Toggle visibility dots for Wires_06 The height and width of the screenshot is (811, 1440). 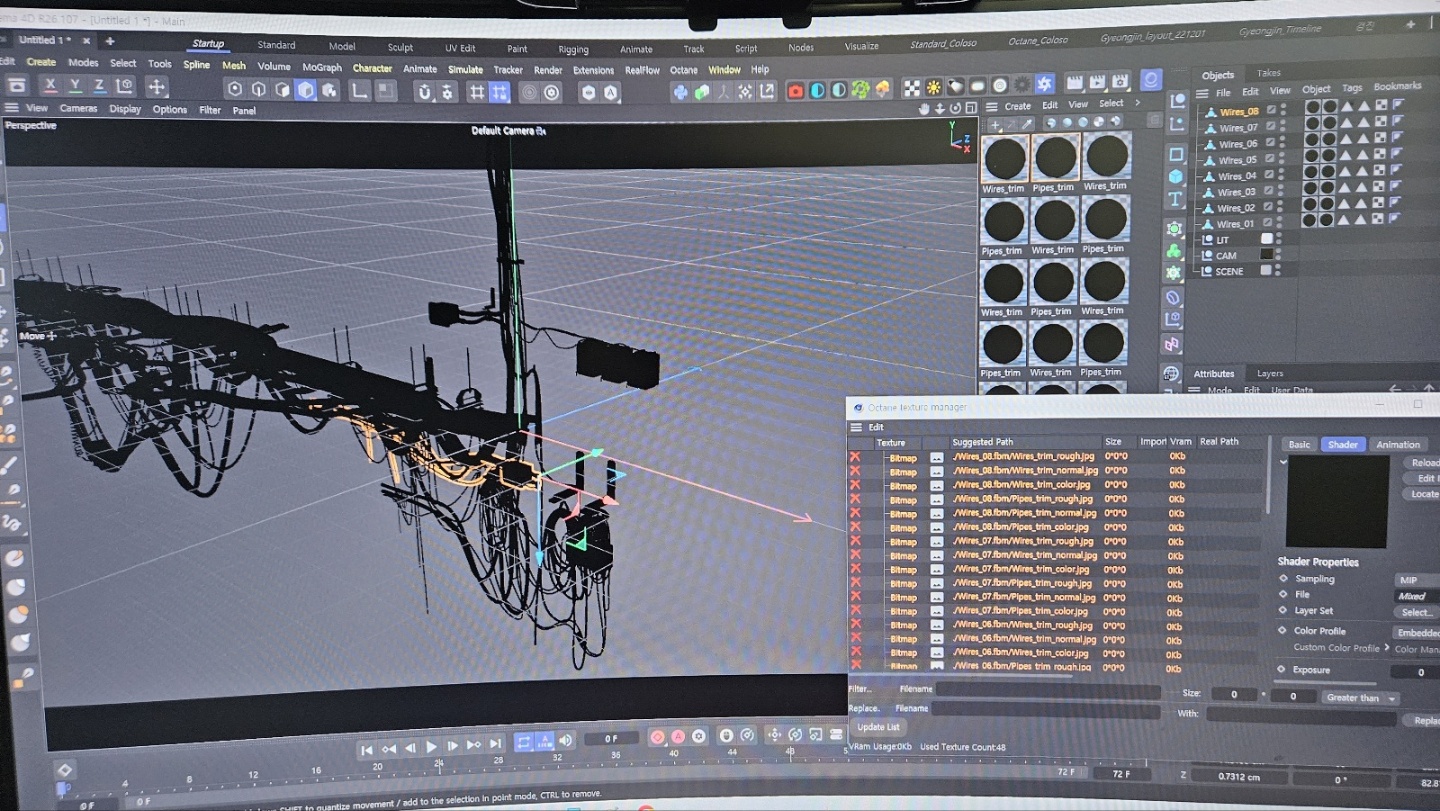(x=1283, y=143)
